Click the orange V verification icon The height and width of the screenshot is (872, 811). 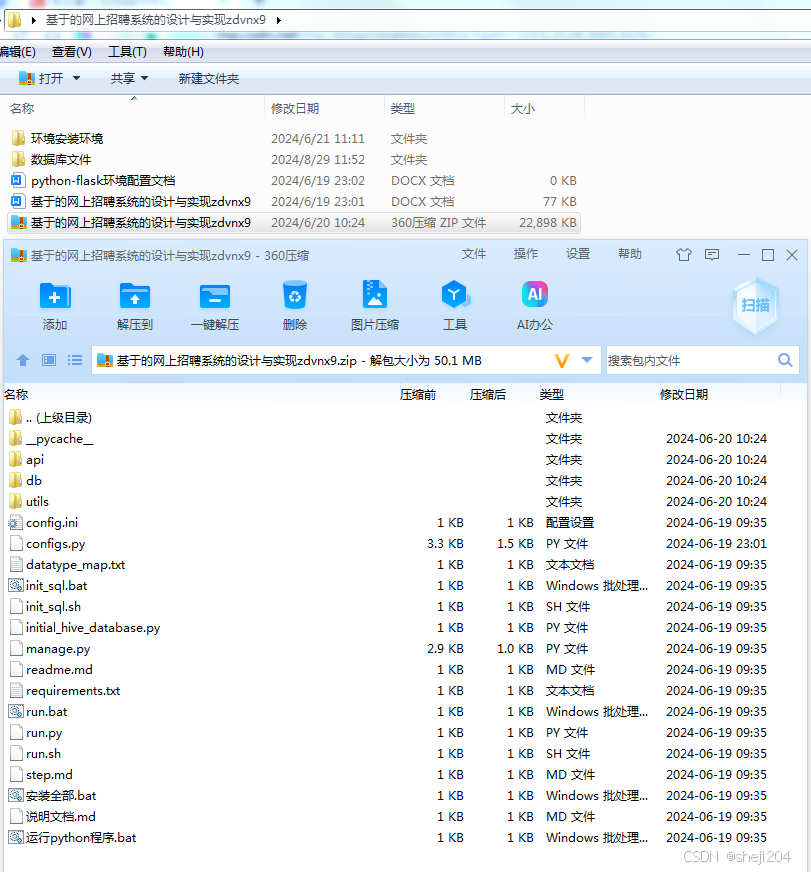pyautogui.click(x=562, y=361)
